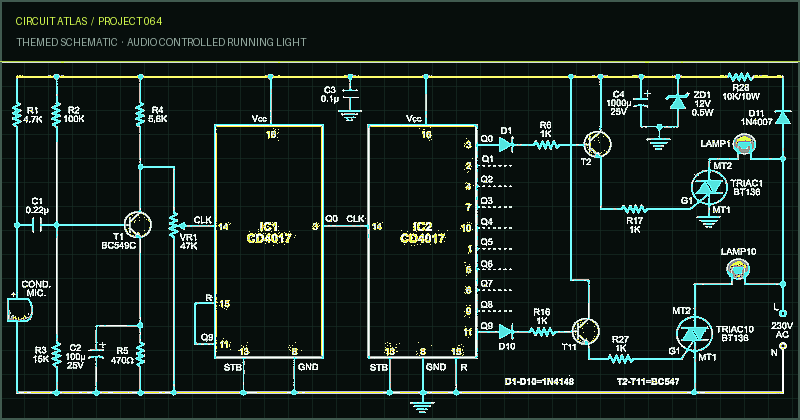
Task: Select the Q2 output label on IC2
Action: point(487,180)
